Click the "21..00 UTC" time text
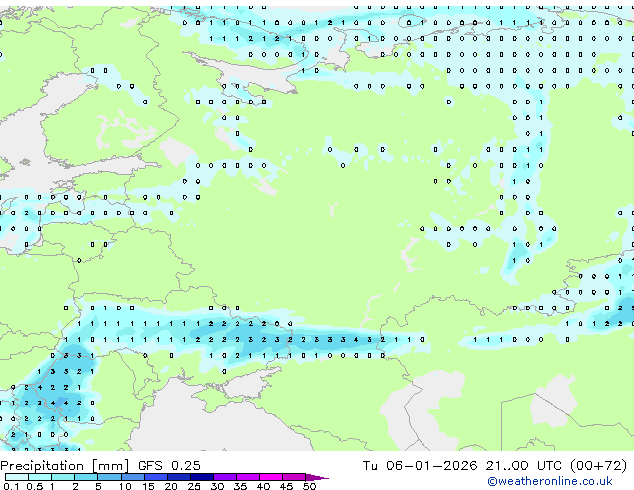This screenshot has width=634, height=490. coord(524,466)
